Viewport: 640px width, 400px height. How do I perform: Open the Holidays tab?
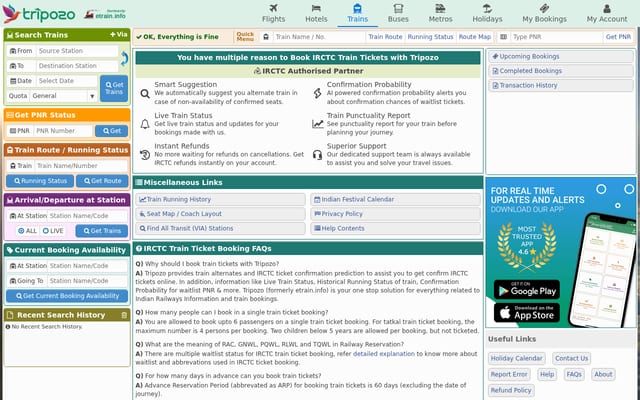[x=487, y=13]
